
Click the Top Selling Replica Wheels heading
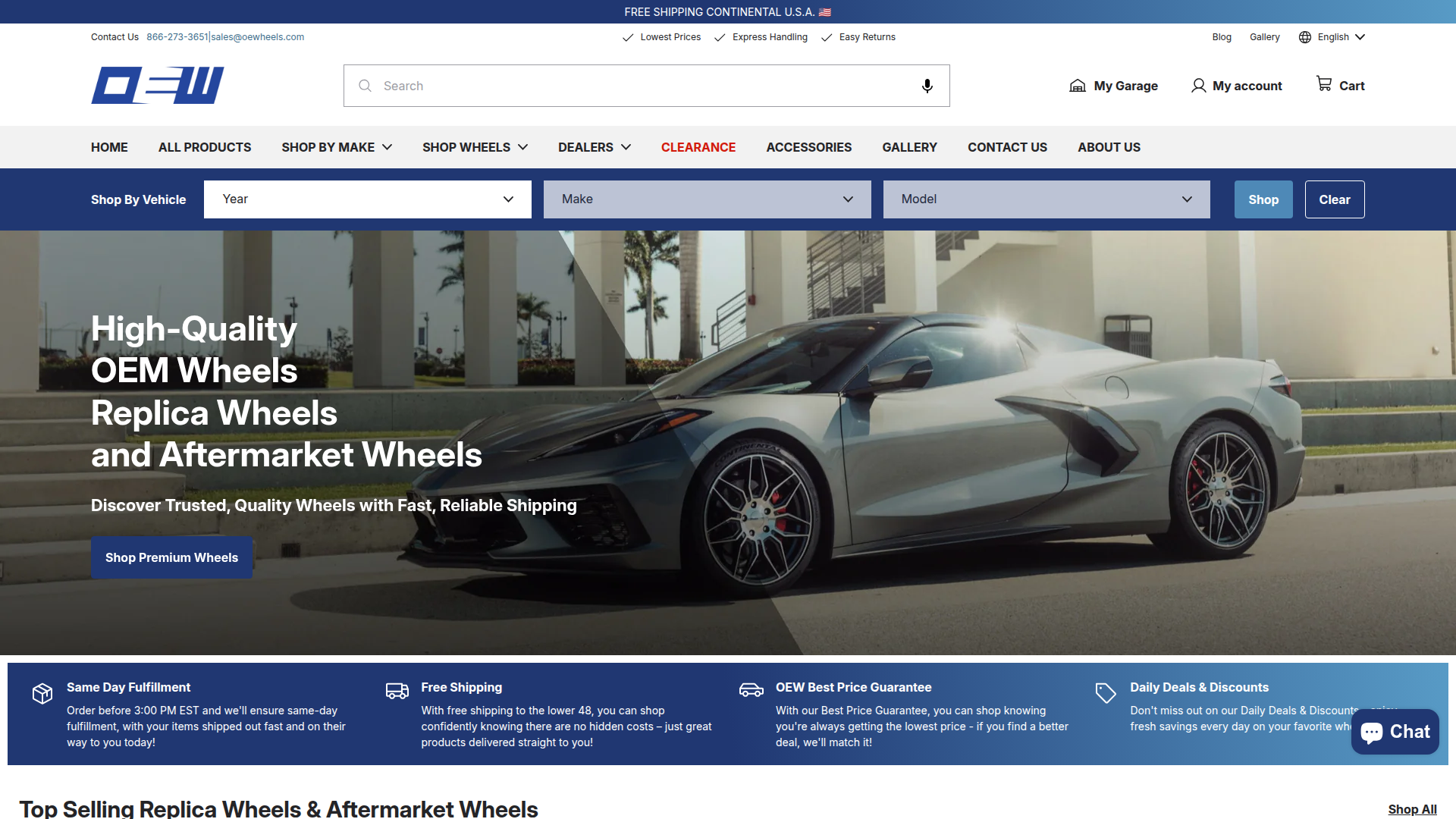coord(278,808)
